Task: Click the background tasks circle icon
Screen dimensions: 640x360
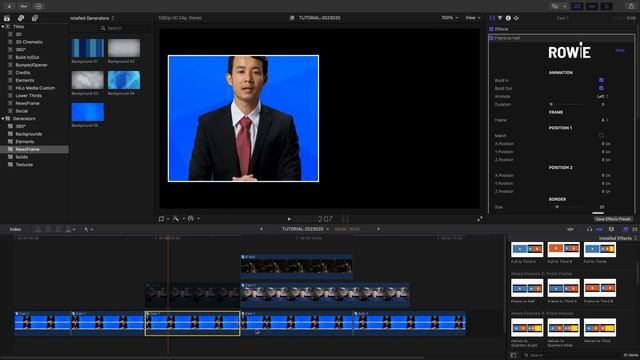Action: click(38, 6)
